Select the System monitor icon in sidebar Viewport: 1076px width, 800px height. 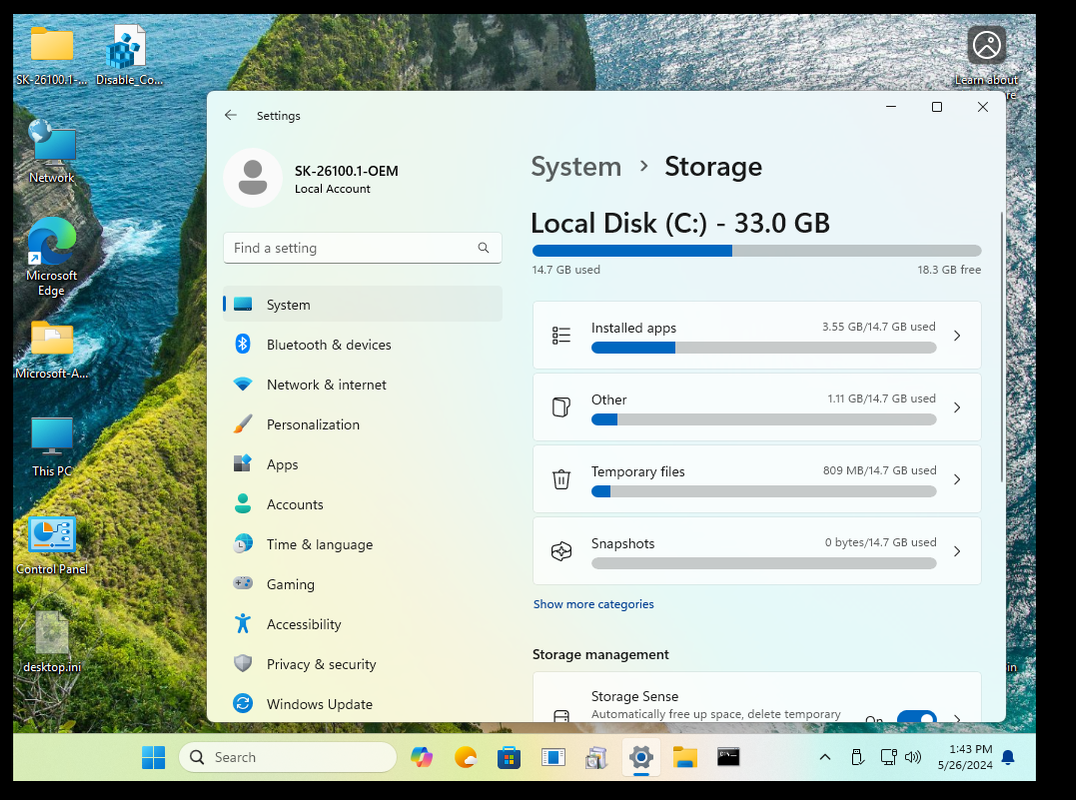(243, 304)
